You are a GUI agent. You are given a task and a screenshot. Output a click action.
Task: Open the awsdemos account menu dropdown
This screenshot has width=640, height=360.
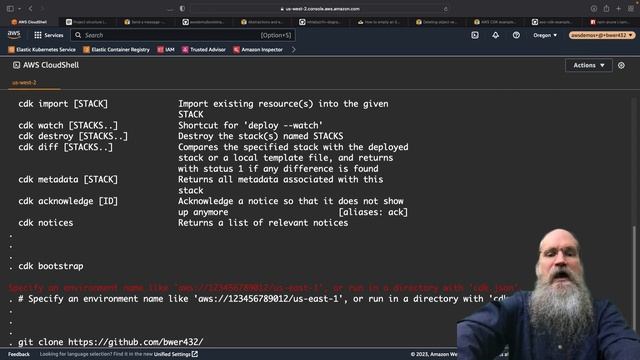(602, 35)
